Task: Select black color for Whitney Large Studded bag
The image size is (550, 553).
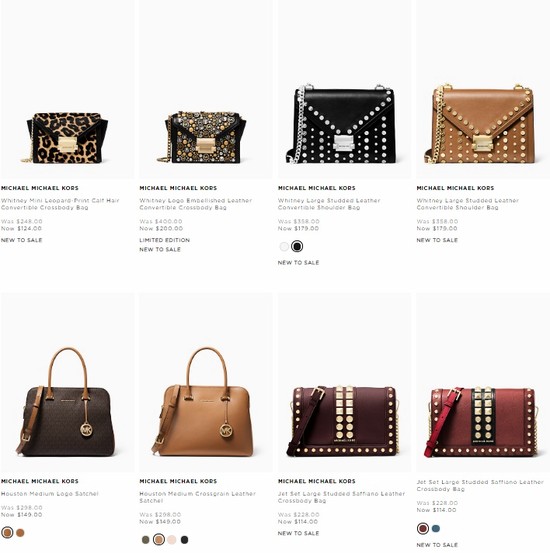Action: pos(297,246)
